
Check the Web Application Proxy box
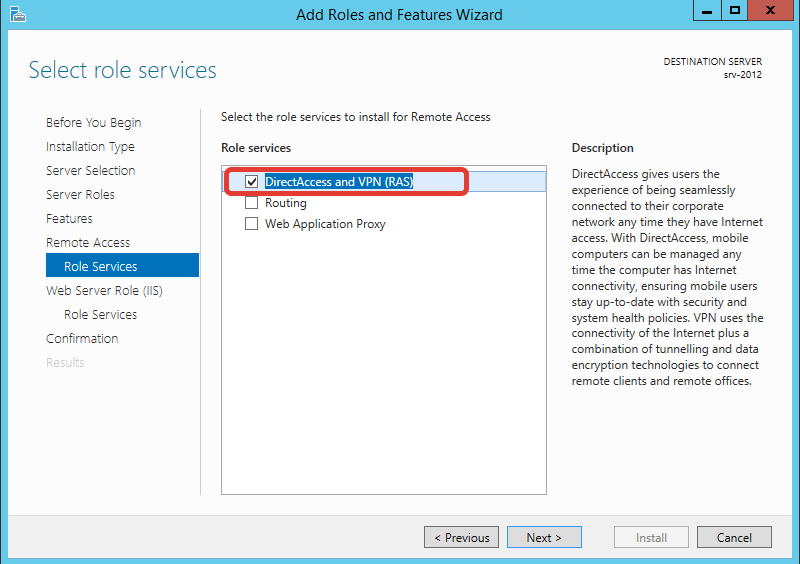pyautogui.click(x=252, y=224)
